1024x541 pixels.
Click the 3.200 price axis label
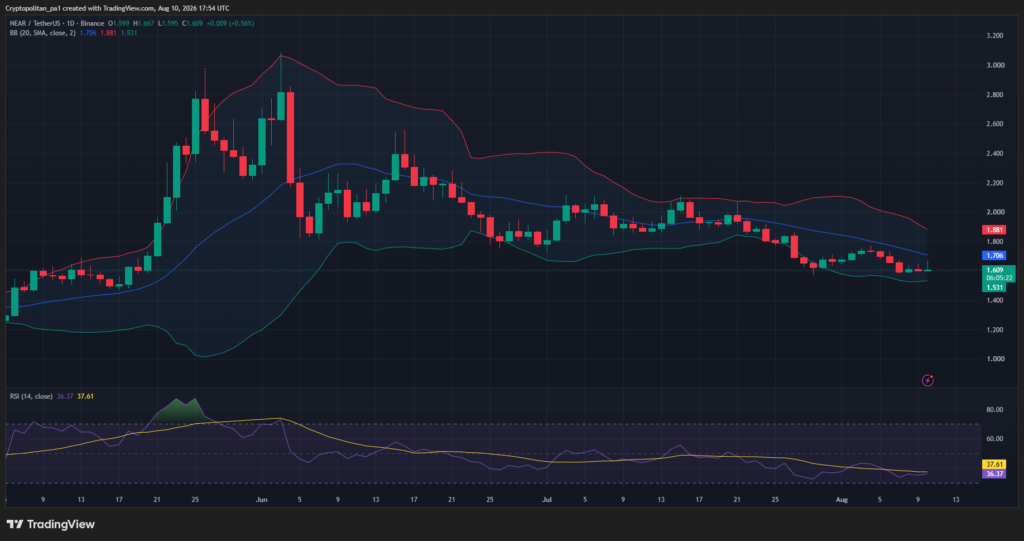(x=995, y=36)
